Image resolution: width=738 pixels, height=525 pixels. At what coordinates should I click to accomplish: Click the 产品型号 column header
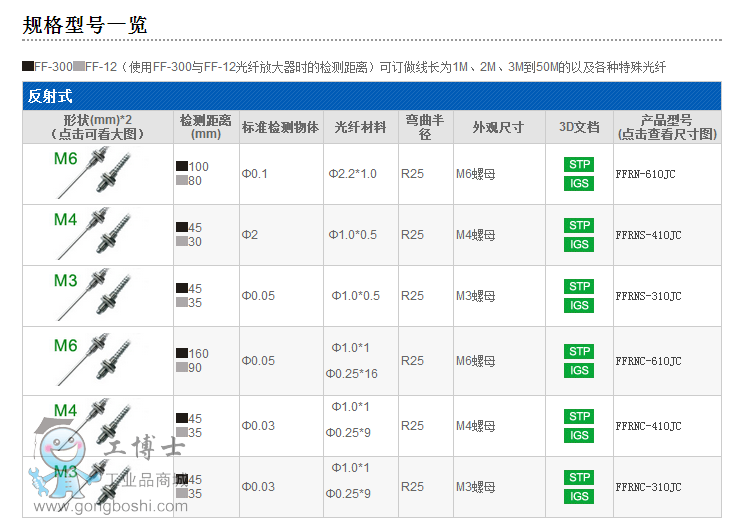(667, 127)
